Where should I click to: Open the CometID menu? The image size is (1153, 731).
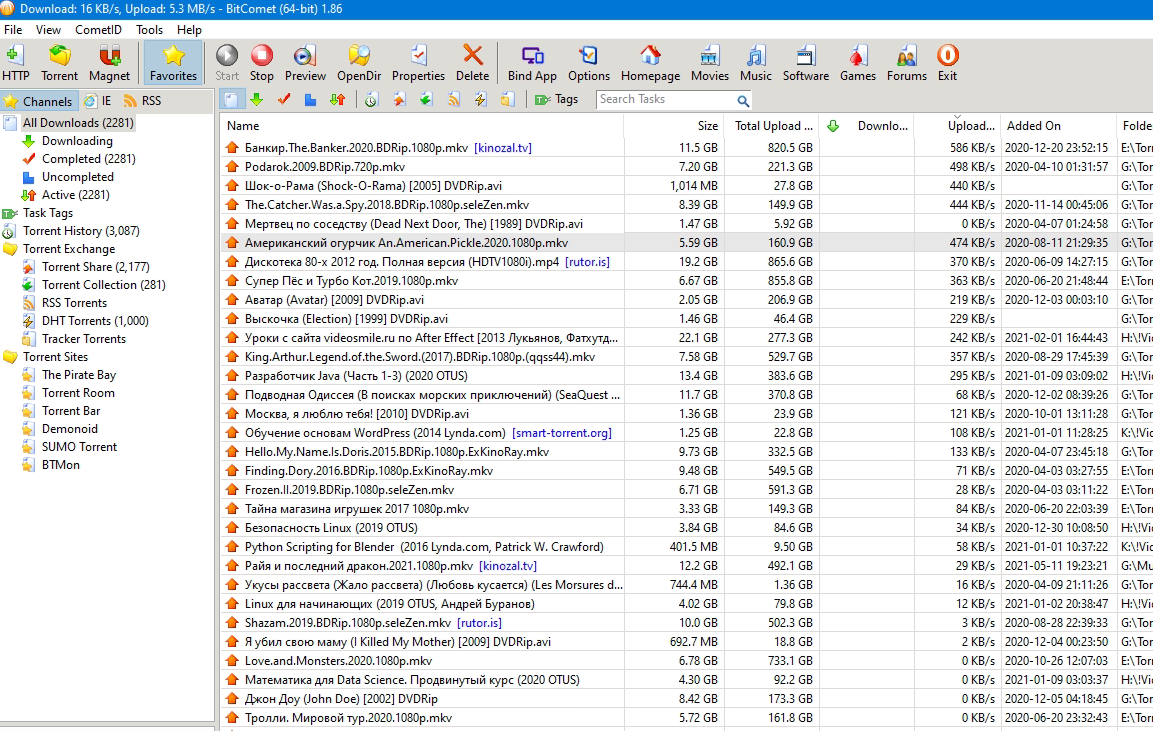click(x=99, y=30)
